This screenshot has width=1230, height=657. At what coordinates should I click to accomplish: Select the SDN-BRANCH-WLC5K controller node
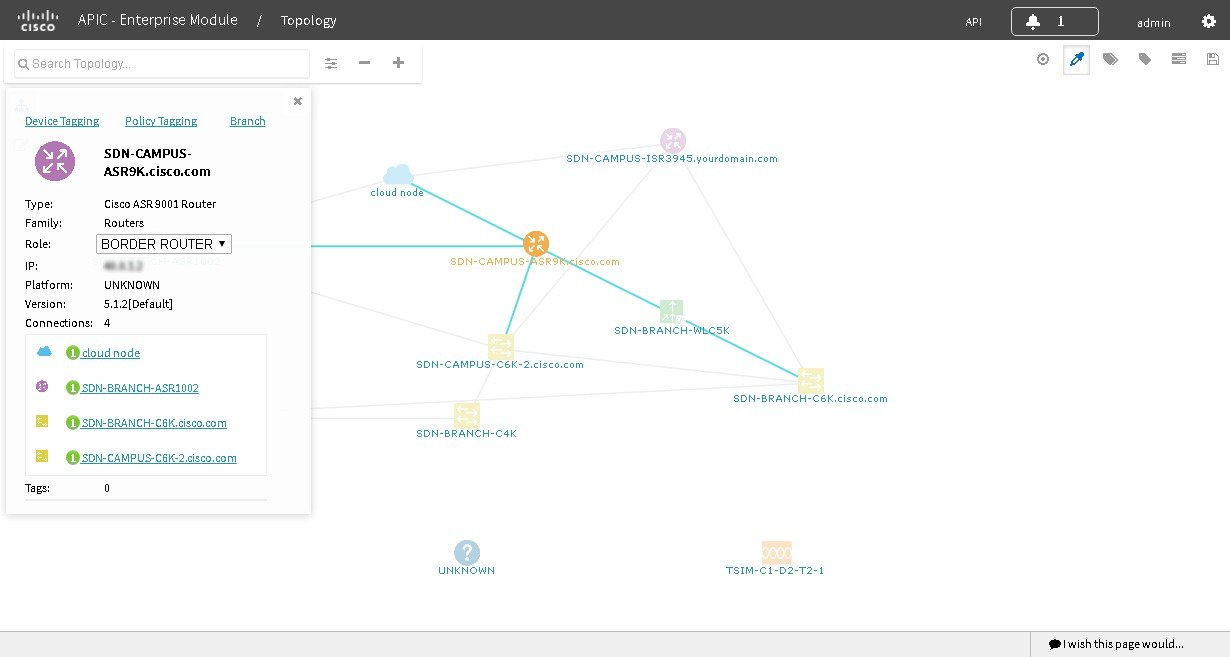tap(672, 311)
